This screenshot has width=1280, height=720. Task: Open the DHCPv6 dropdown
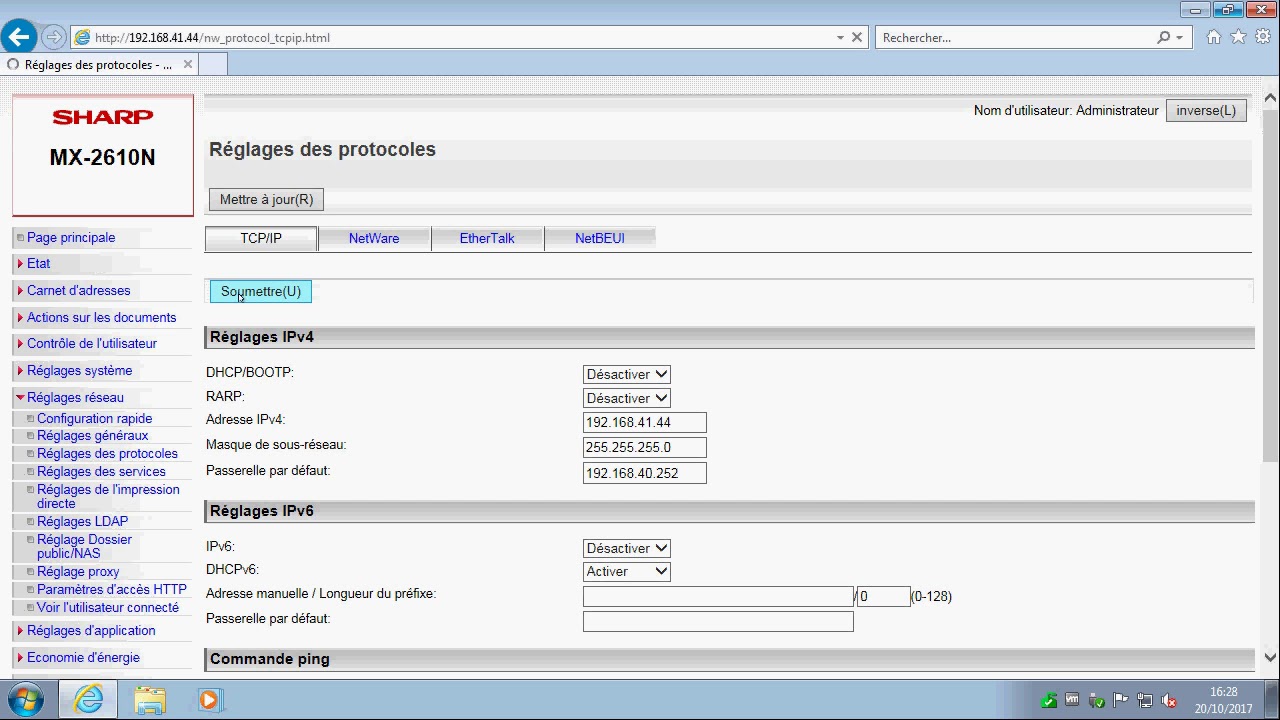coord(627,571)
